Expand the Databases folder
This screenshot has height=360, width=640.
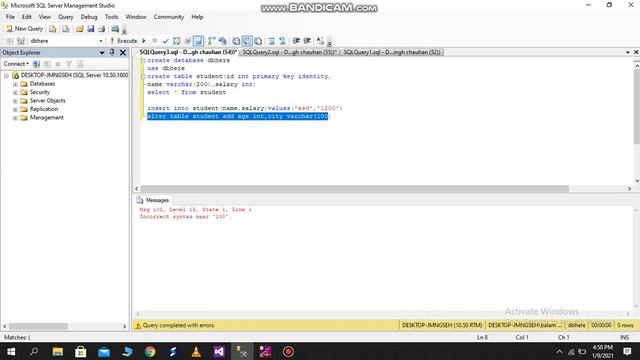tap(15, 84)
